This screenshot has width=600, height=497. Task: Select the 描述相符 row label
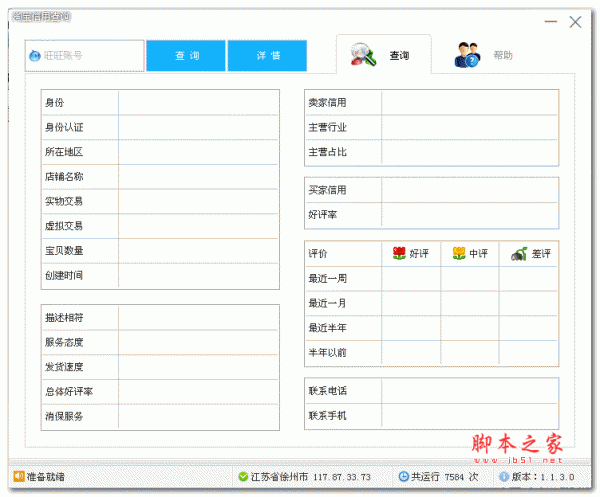(64, 318)
